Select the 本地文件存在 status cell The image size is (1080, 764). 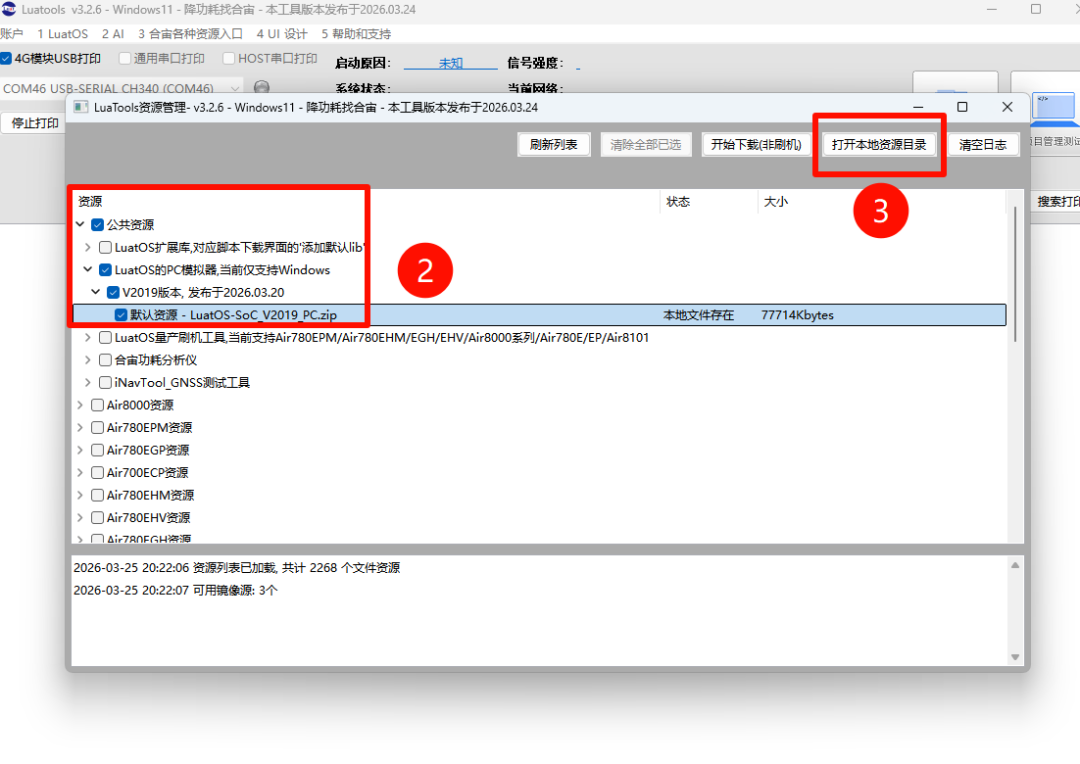(x=698, y=315)
